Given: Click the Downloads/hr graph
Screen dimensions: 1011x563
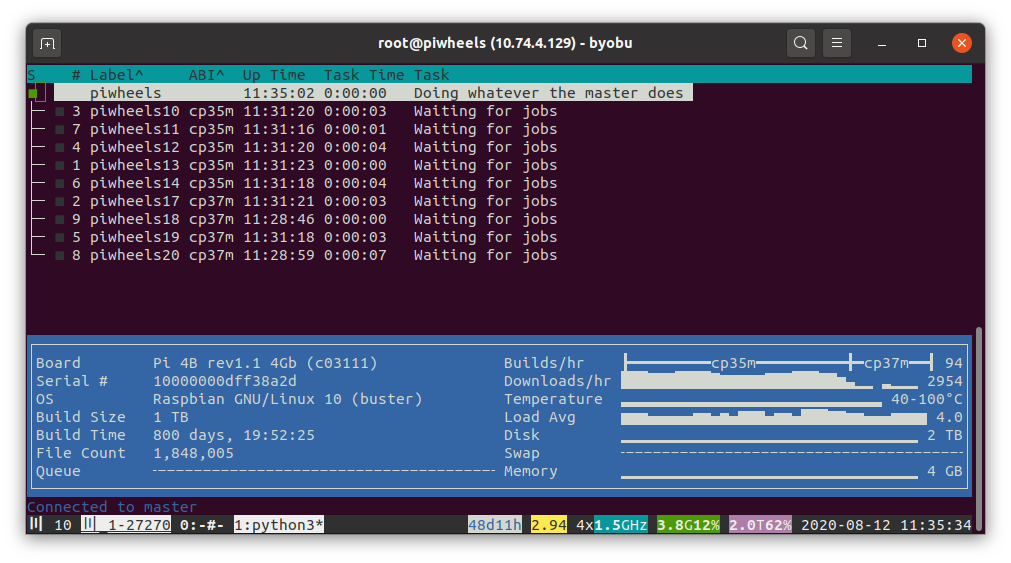Looking at the screenshot, I should tap(769, 380).
